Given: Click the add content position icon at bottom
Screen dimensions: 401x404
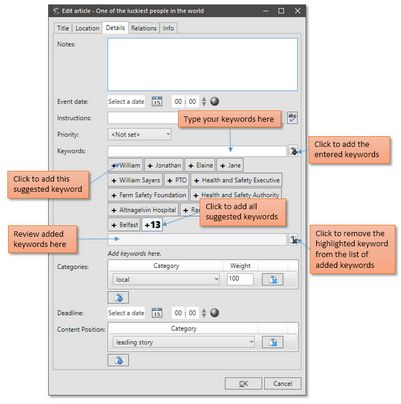Looking at the screenshot, I should (x=118, y=360).
